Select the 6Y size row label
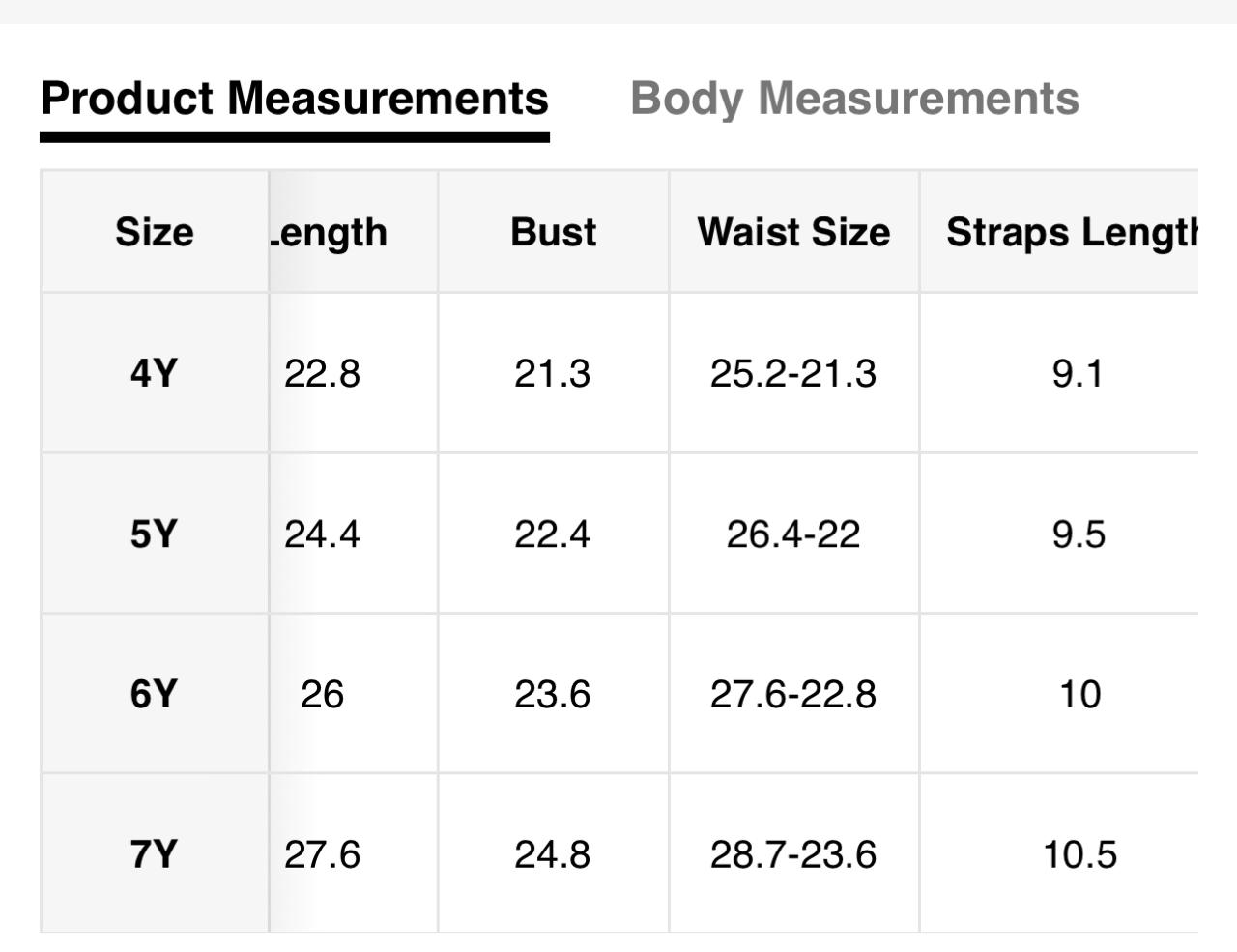1237x952 pixels. [x=154, y=694]
